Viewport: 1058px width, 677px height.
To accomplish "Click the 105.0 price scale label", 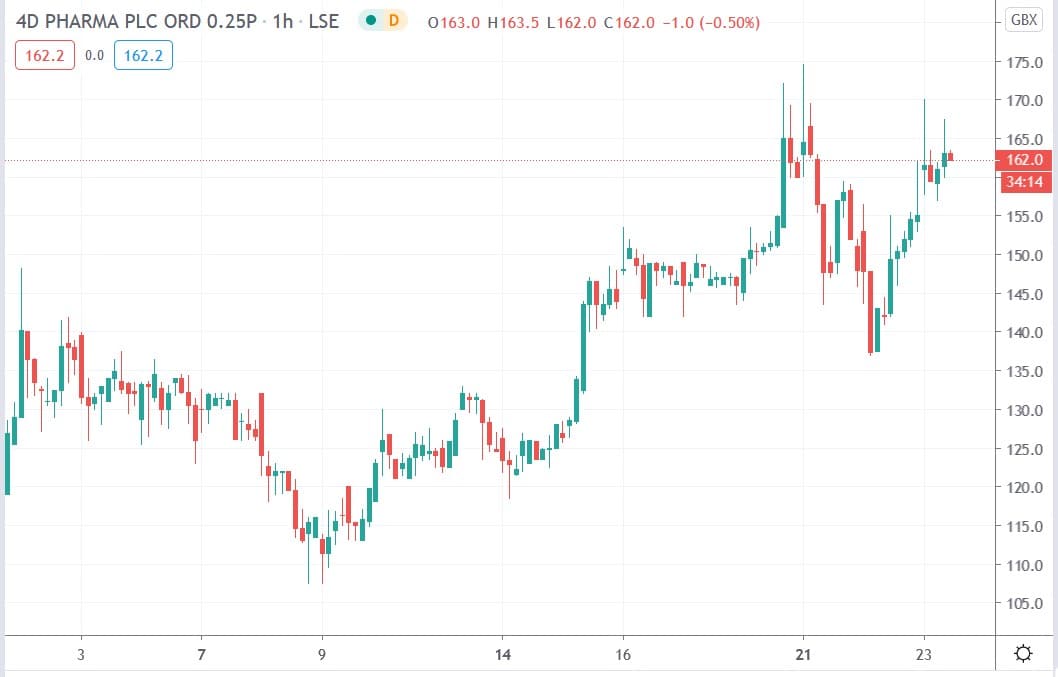I will (x=1026, y=604).
